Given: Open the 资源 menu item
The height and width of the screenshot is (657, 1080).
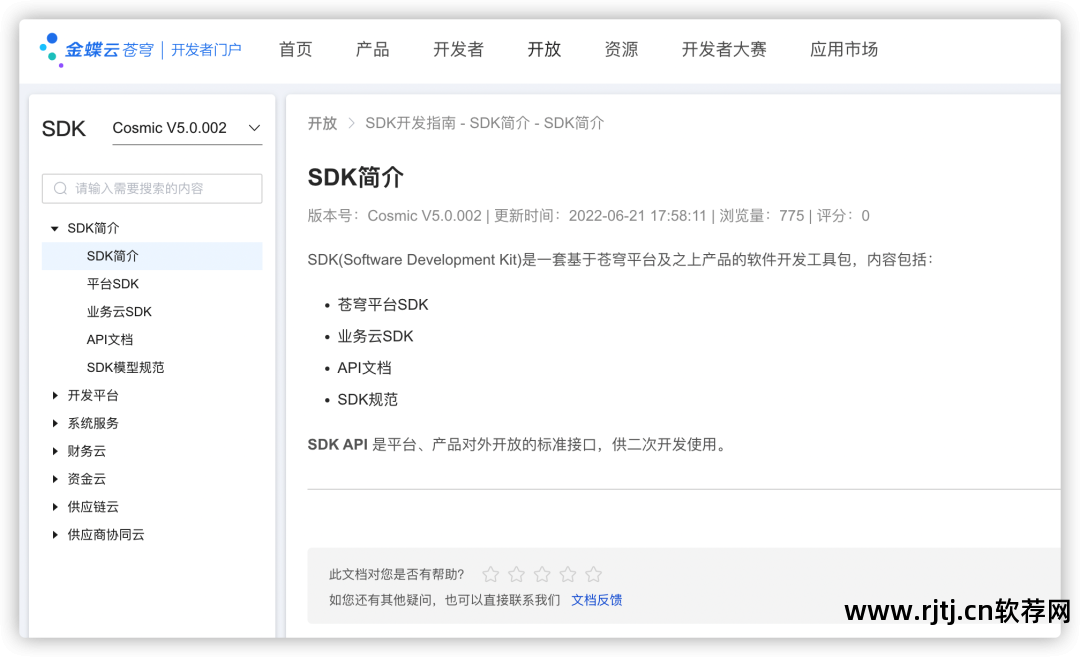Looking at the screenshot, I should tap(621, 50).
